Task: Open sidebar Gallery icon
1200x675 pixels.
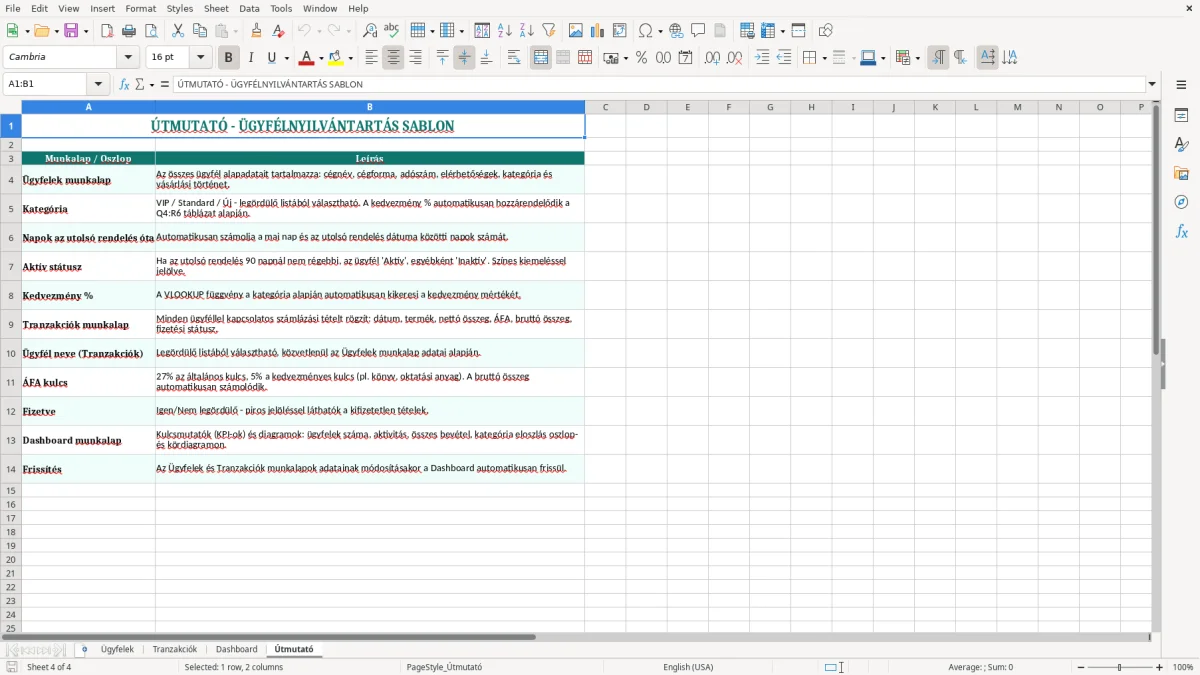Action: (1181, 174)
